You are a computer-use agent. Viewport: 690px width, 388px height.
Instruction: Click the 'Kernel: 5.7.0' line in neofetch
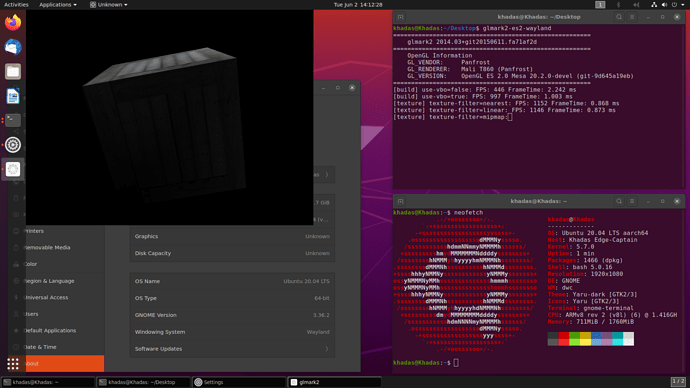pyautogui.click(x=571, y=247)
